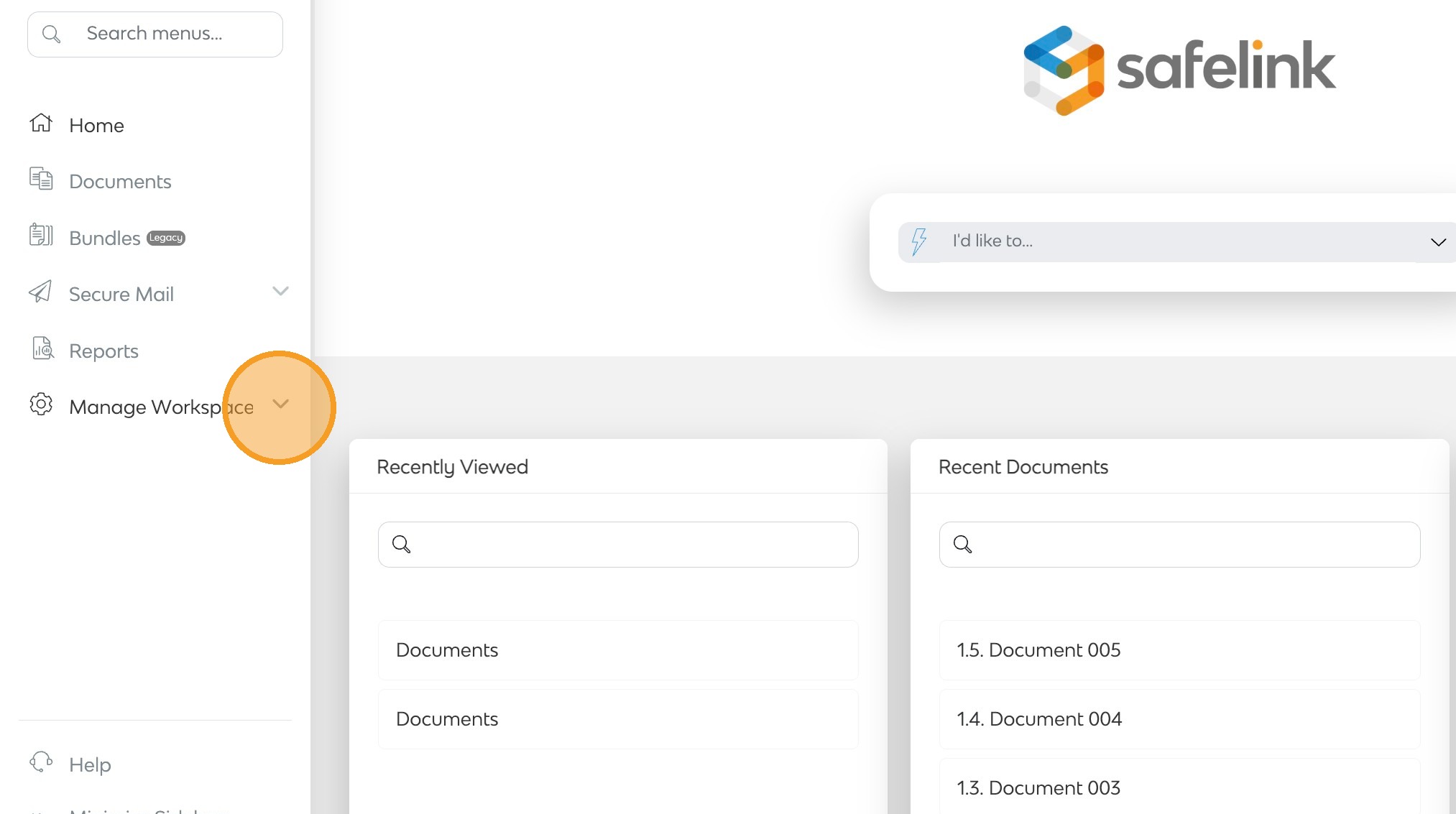
Task: Select Bundles Legacy menu item
Action: click(105, 239)
